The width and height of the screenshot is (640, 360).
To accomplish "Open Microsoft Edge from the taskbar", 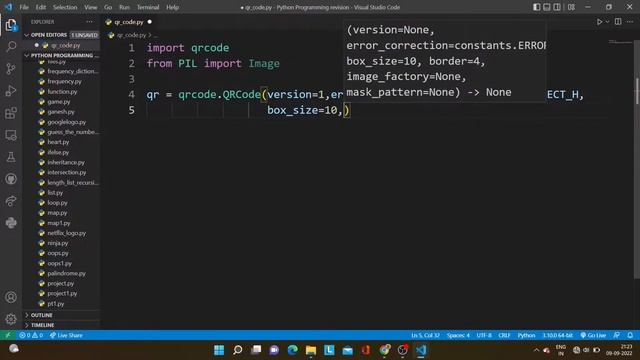I will pos(293,350).
